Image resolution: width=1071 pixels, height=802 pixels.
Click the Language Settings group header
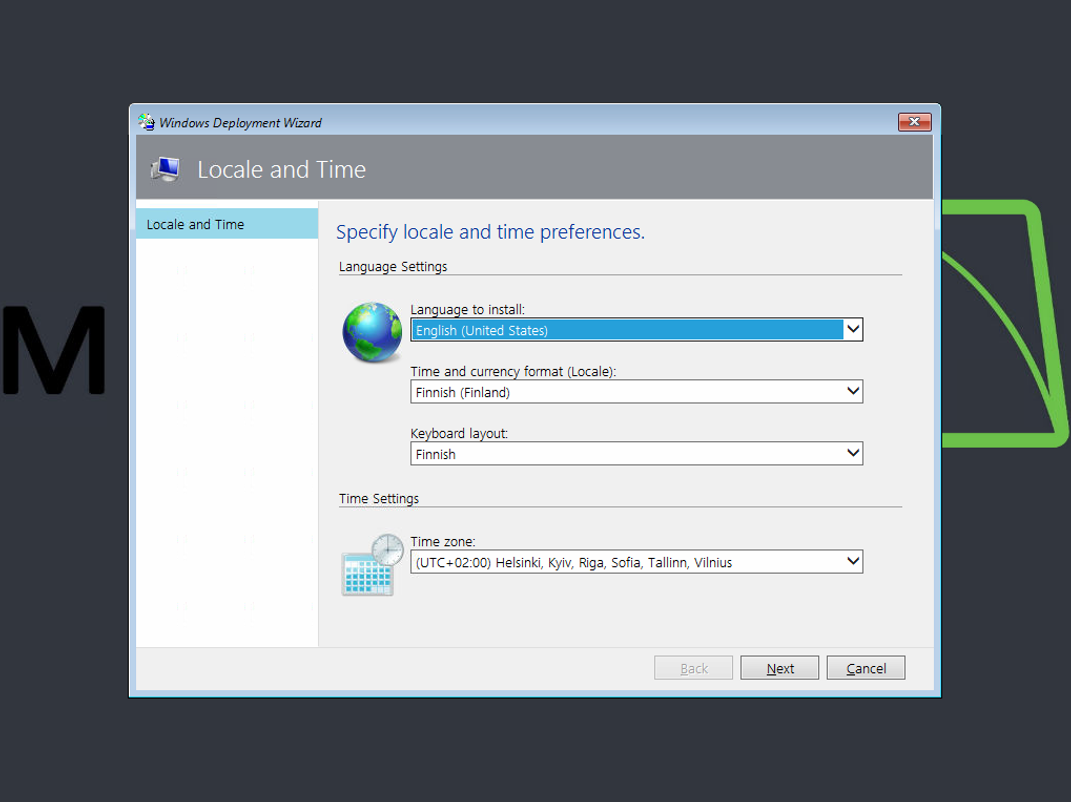393,267
